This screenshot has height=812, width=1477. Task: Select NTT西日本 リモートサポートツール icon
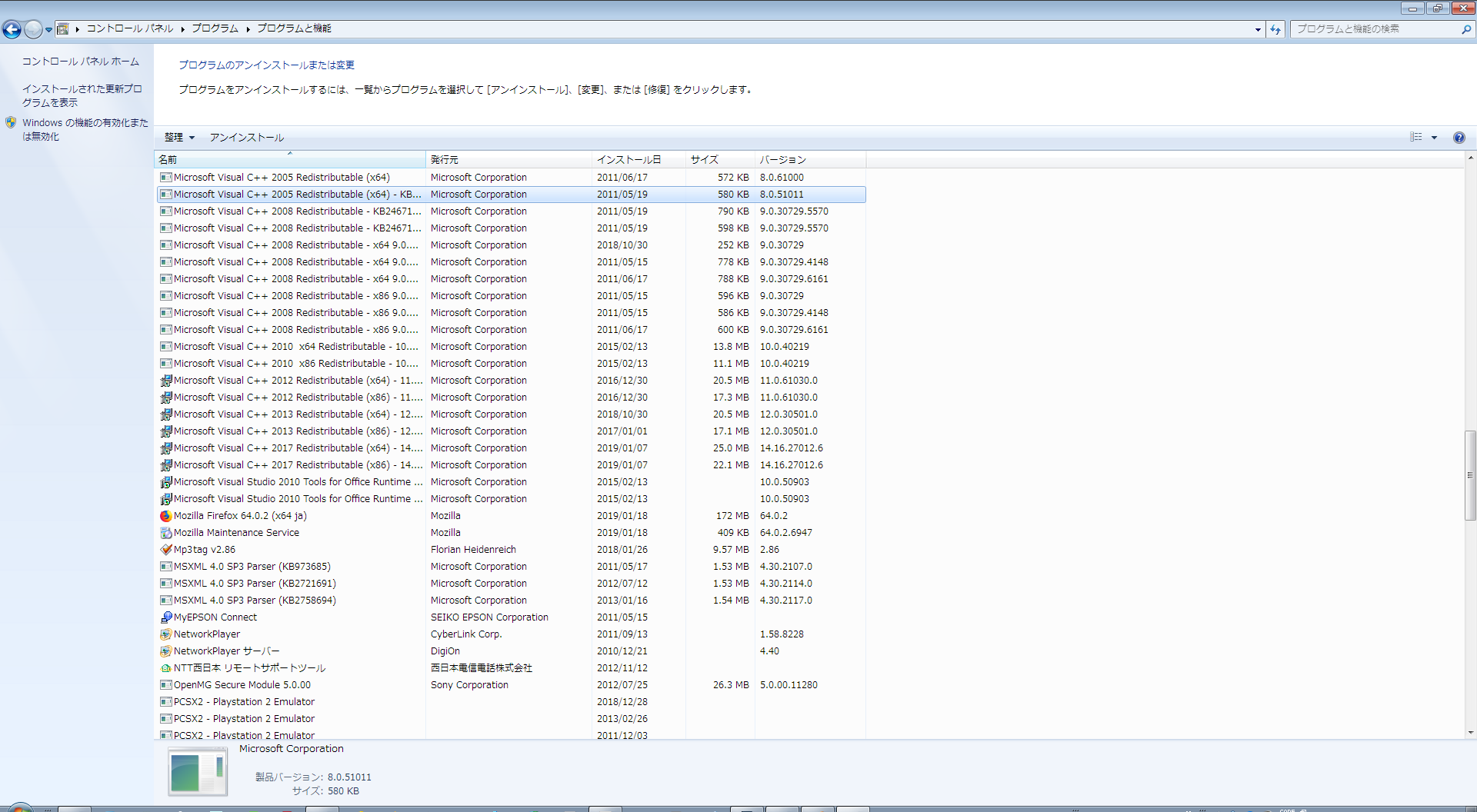[x=165, y=668]
